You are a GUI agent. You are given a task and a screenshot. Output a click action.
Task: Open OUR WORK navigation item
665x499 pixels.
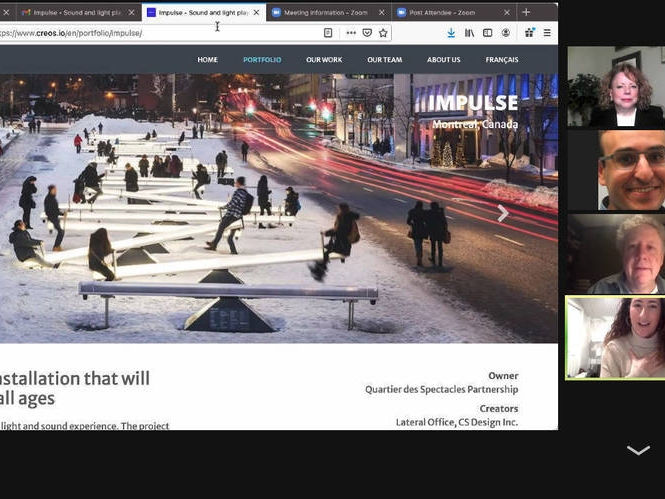324,60
